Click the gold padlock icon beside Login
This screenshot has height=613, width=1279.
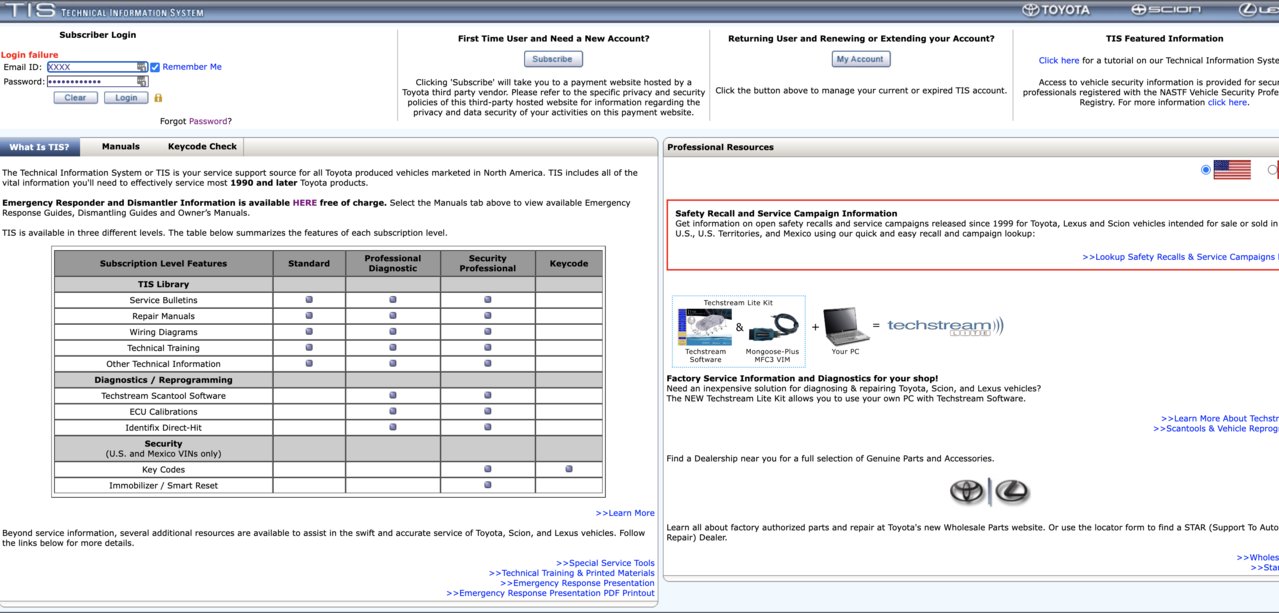pos(158,98)
